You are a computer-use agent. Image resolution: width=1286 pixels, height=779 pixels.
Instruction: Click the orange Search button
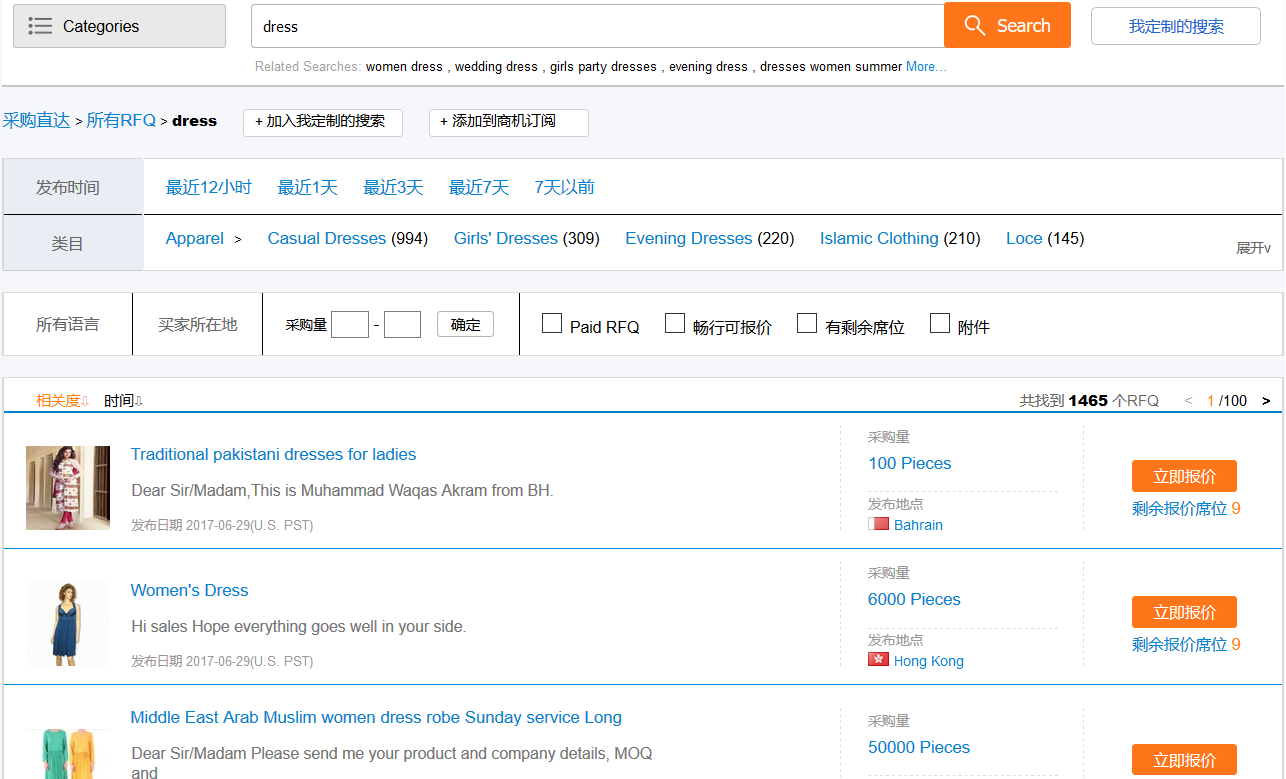1007,25
